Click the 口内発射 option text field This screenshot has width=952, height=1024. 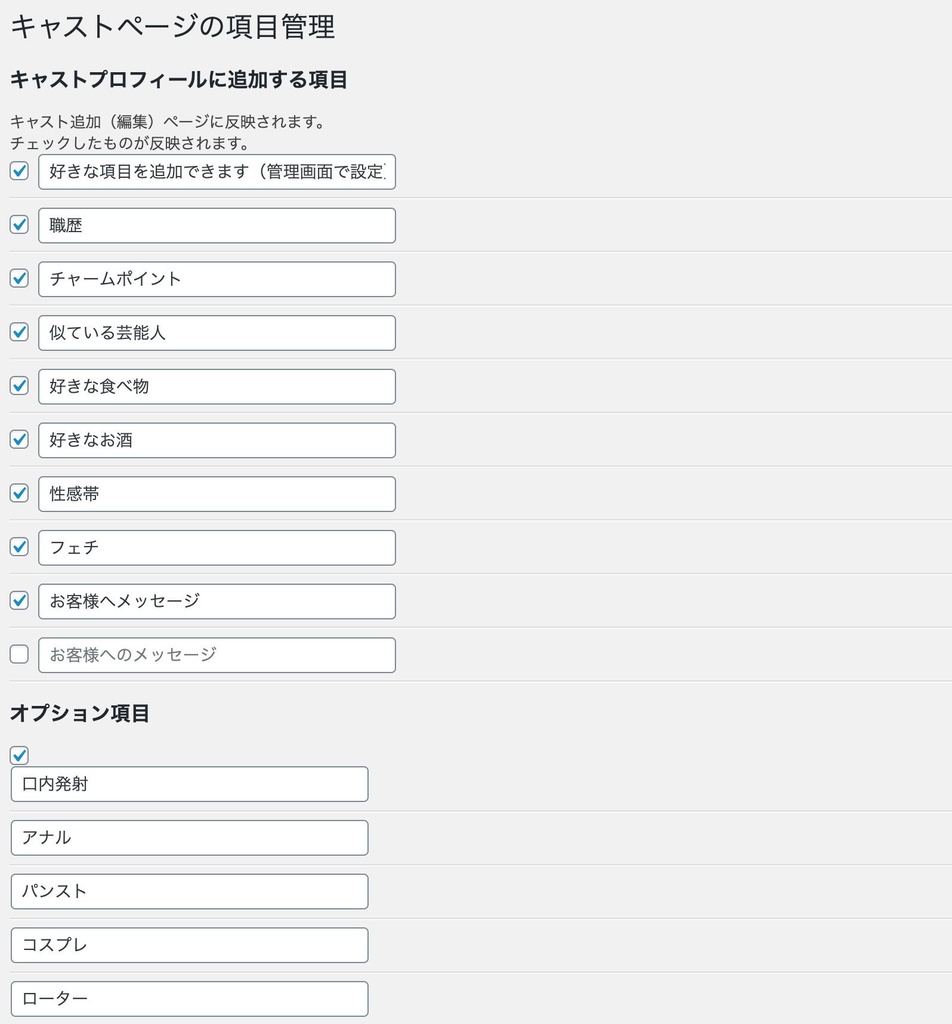[x=189, y=784]
